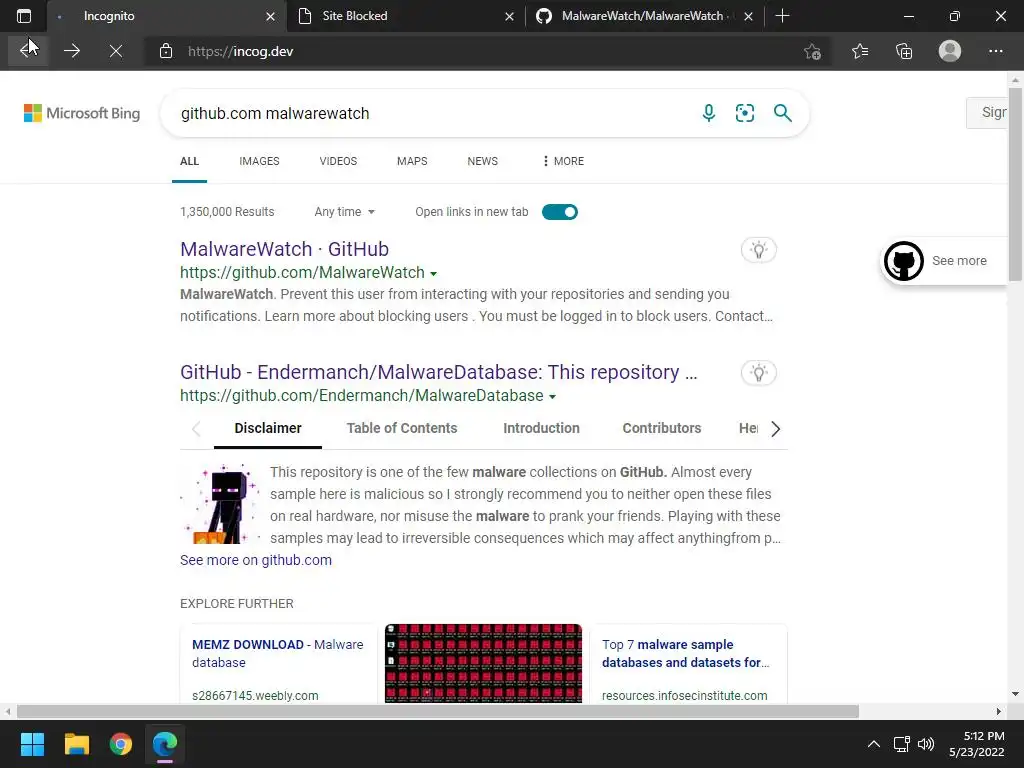The image size is (1024, 768).
Task: Open the volume speaker tray icon
Action: tap(925, 744)
